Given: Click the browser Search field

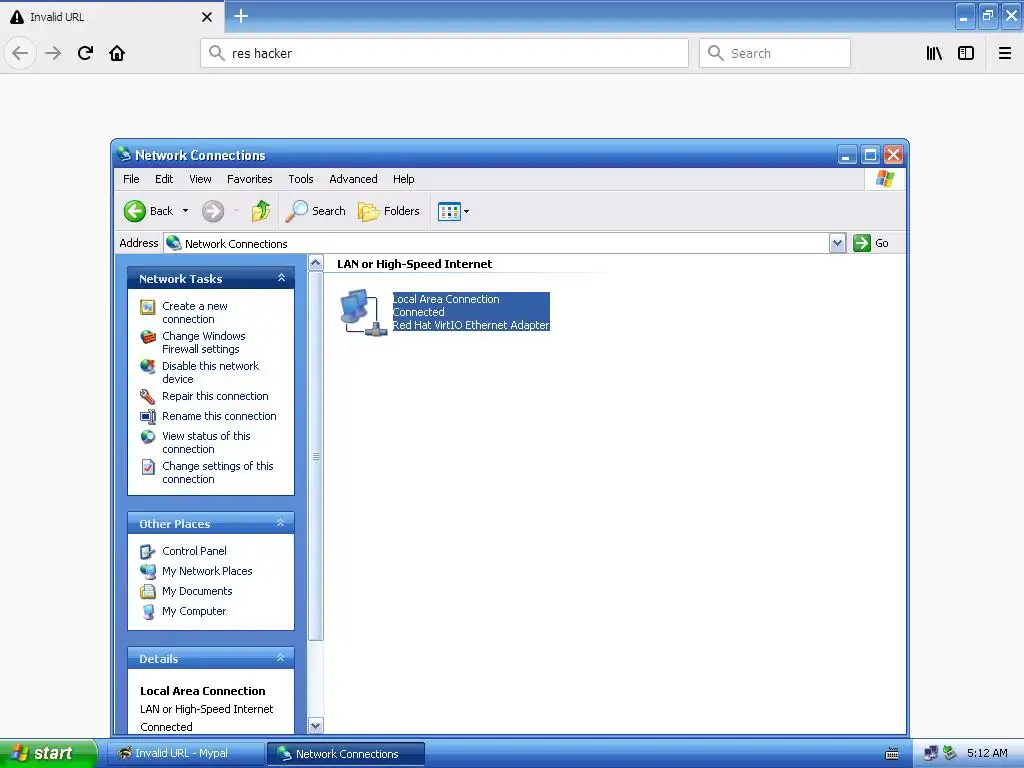Looking at the screenshot, I should pos(775,53).
